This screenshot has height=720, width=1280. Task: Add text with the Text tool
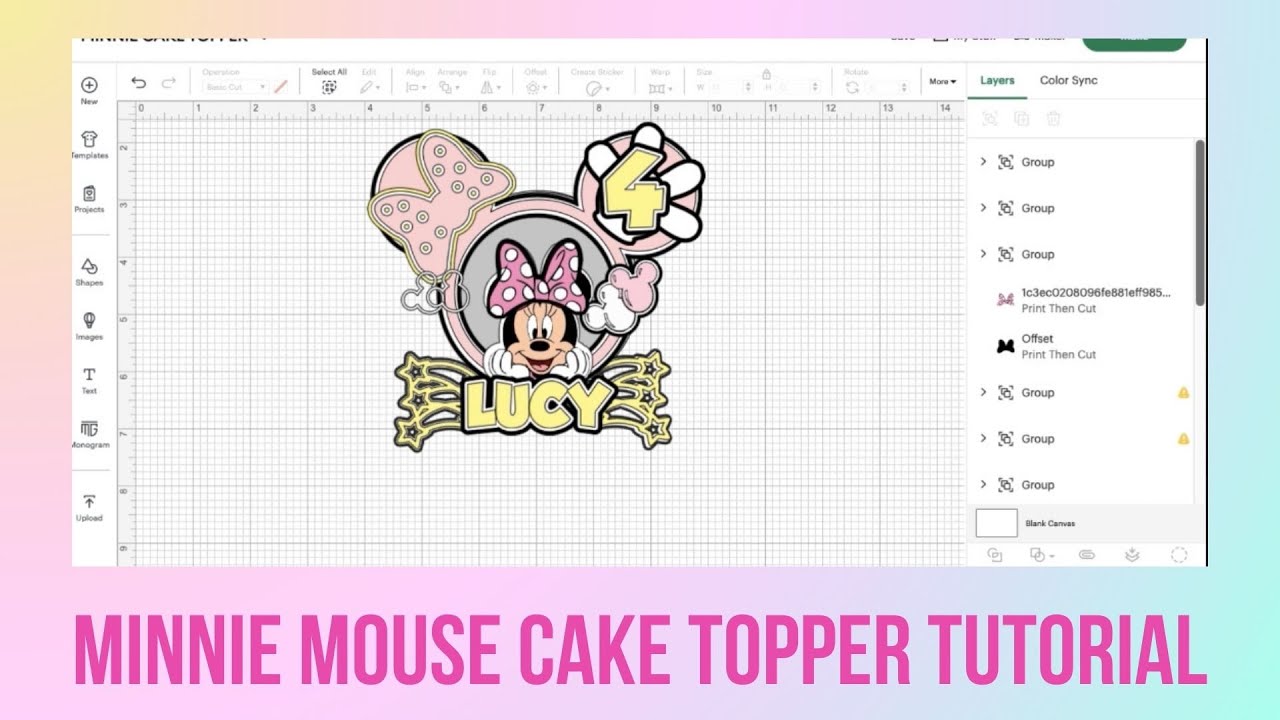click(x=89, y=380)
